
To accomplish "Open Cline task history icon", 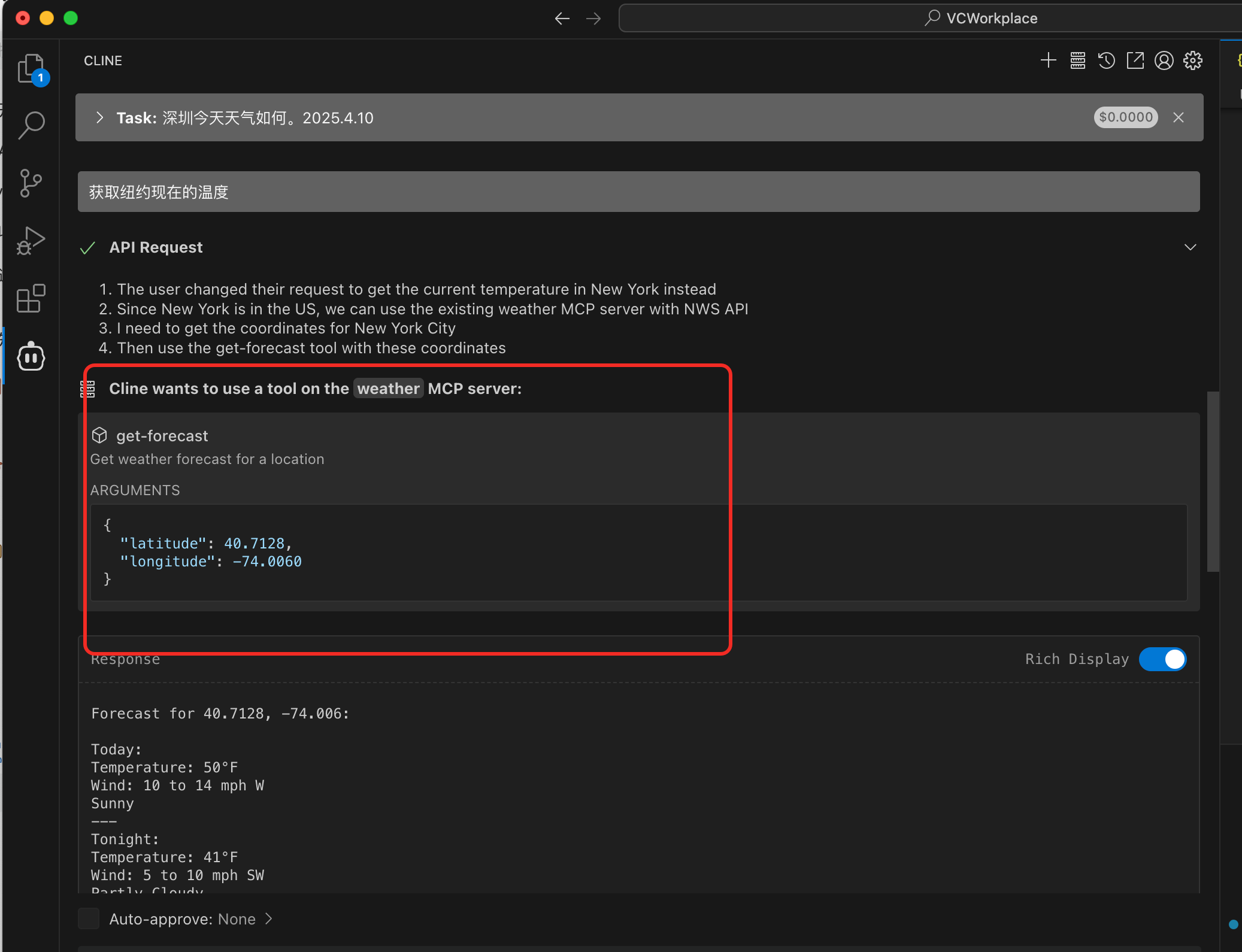I will coord(1106,60).
